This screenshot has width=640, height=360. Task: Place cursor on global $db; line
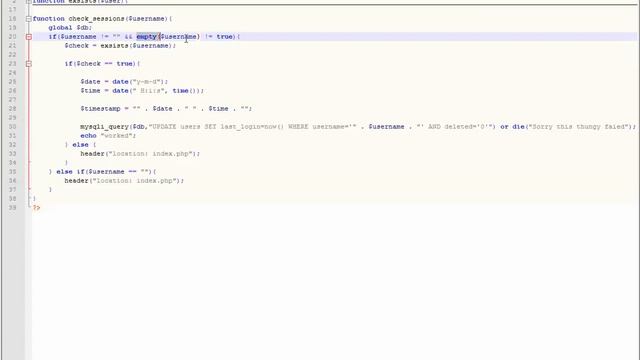(70, 28)
